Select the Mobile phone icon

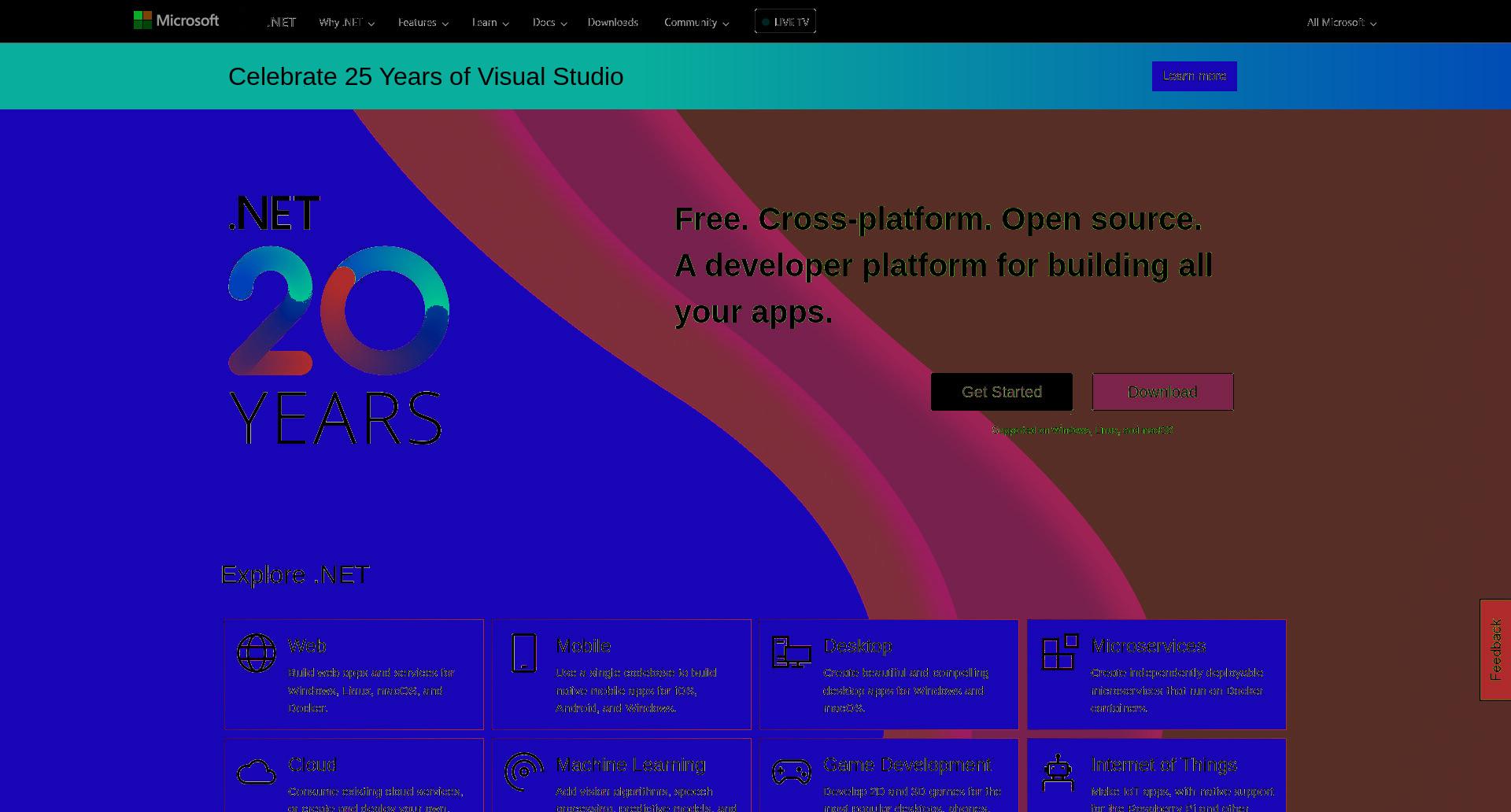point(524,653)
